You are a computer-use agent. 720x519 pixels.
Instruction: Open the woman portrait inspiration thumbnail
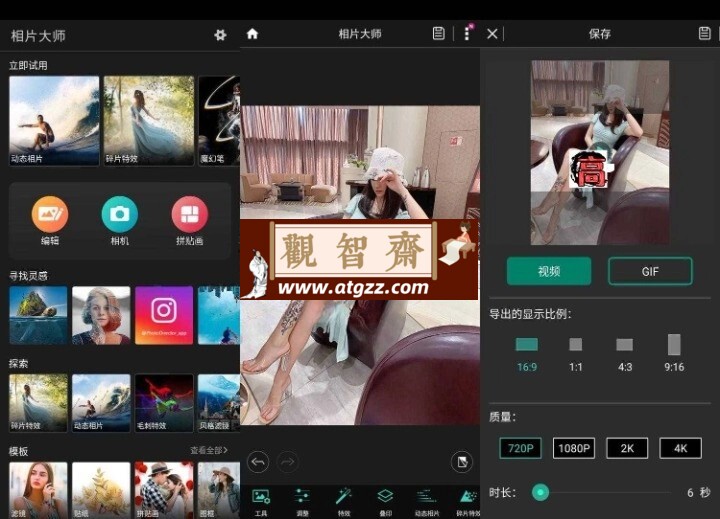pos(101,315)
